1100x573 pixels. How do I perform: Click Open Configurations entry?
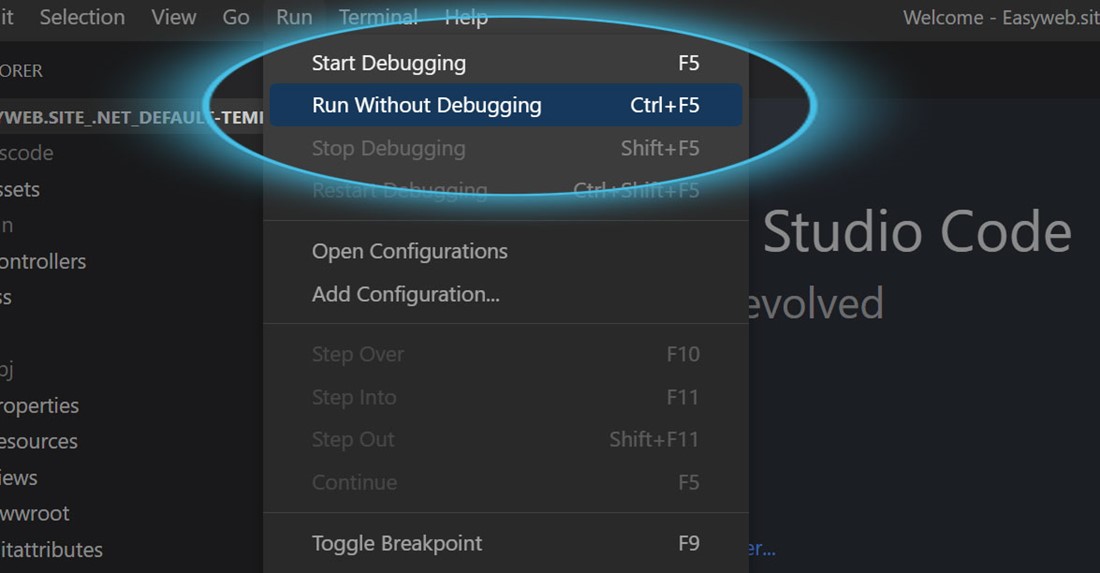(506, 251)
